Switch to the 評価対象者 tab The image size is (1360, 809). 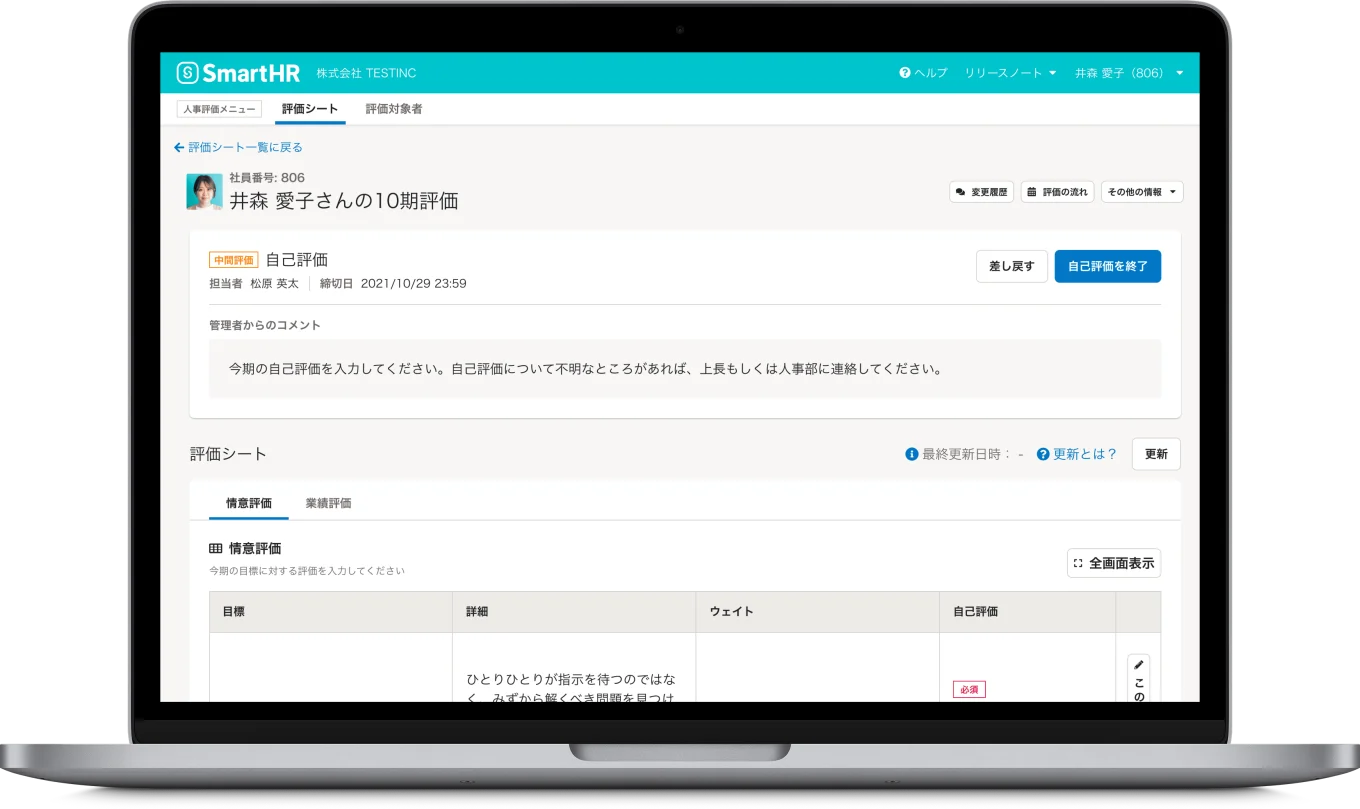point(394,109)
